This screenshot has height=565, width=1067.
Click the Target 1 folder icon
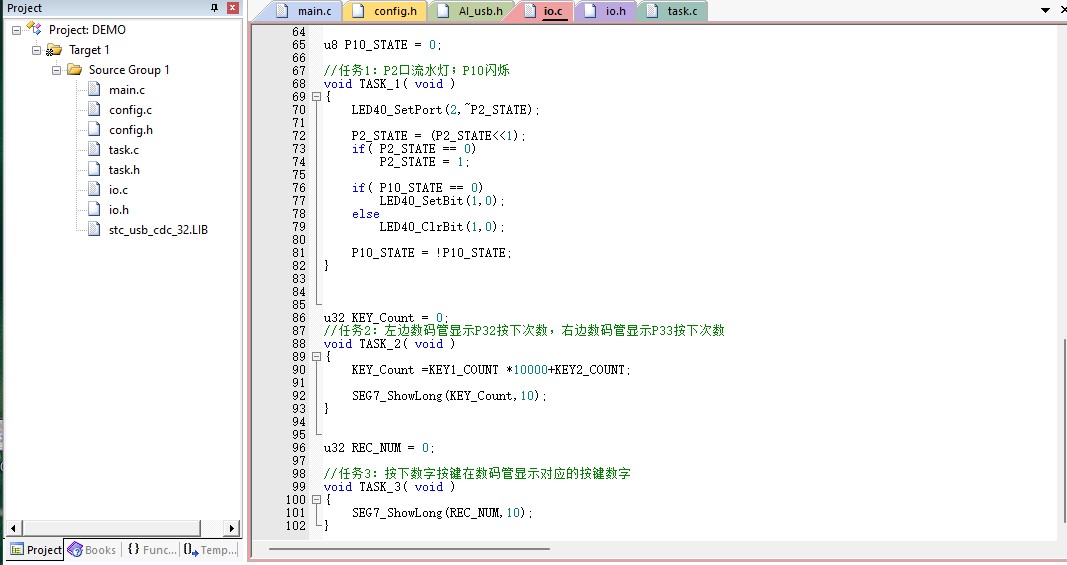(54, 50)
